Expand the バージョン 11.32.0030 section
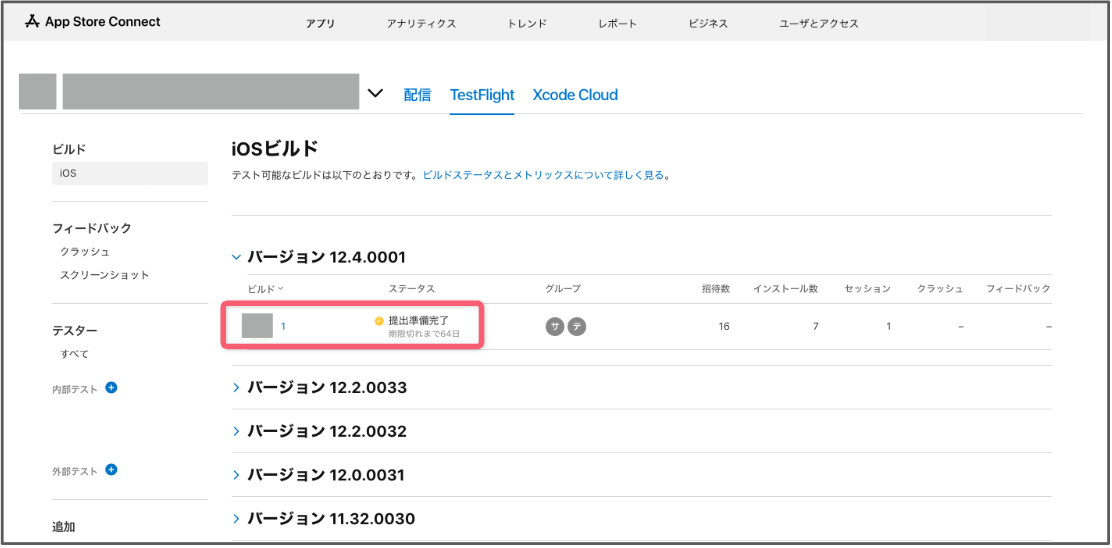1112x548 pixels. tap(237, 520)
